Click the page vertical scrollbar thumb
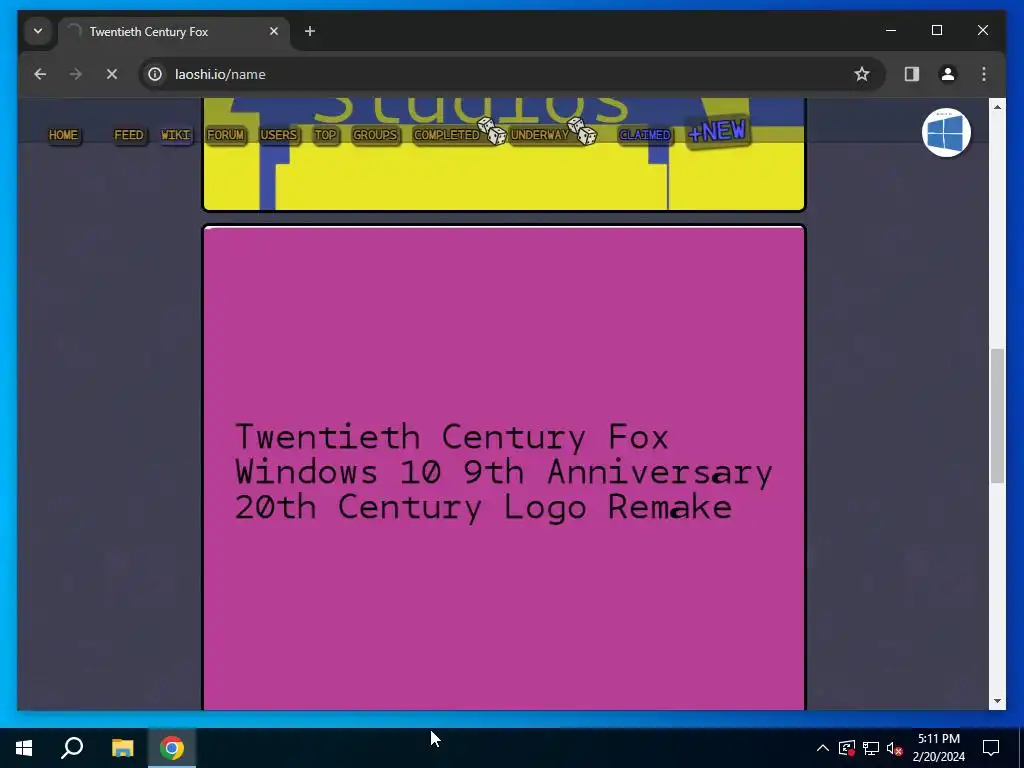This screenshot has height=768, width=1024. tap(997, 416)
